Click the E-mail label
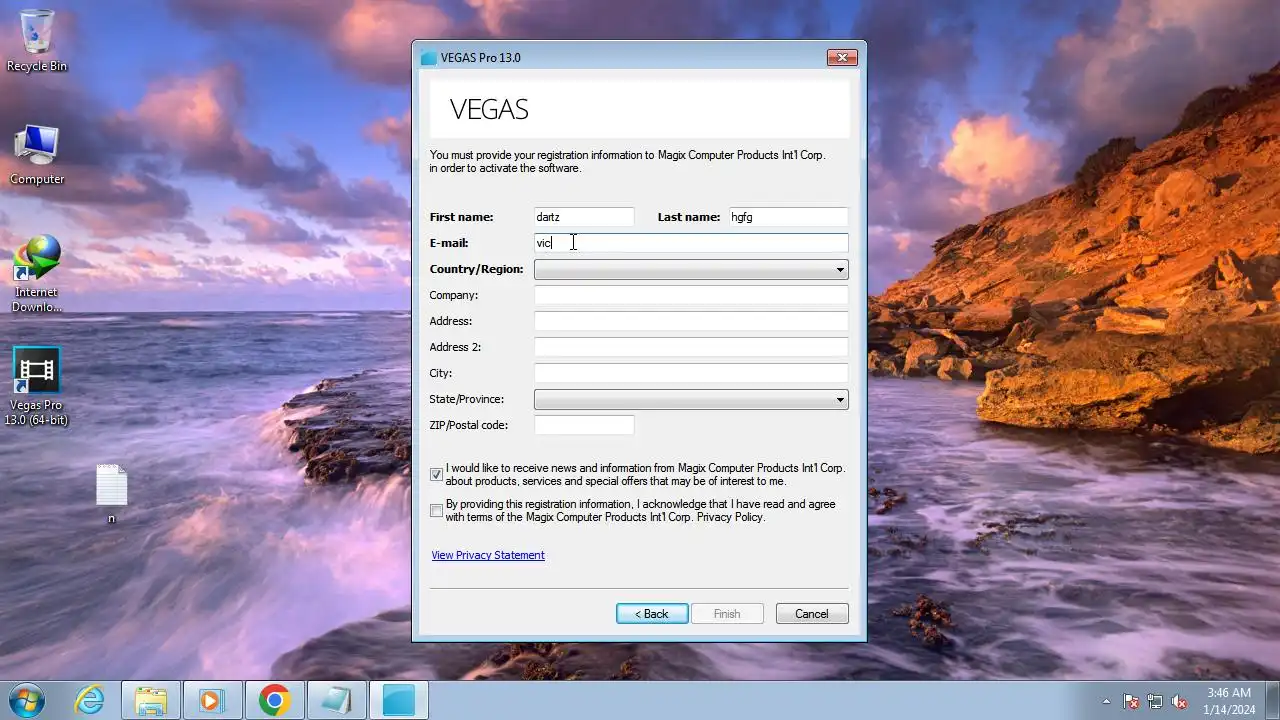 (x=449, y=243)
